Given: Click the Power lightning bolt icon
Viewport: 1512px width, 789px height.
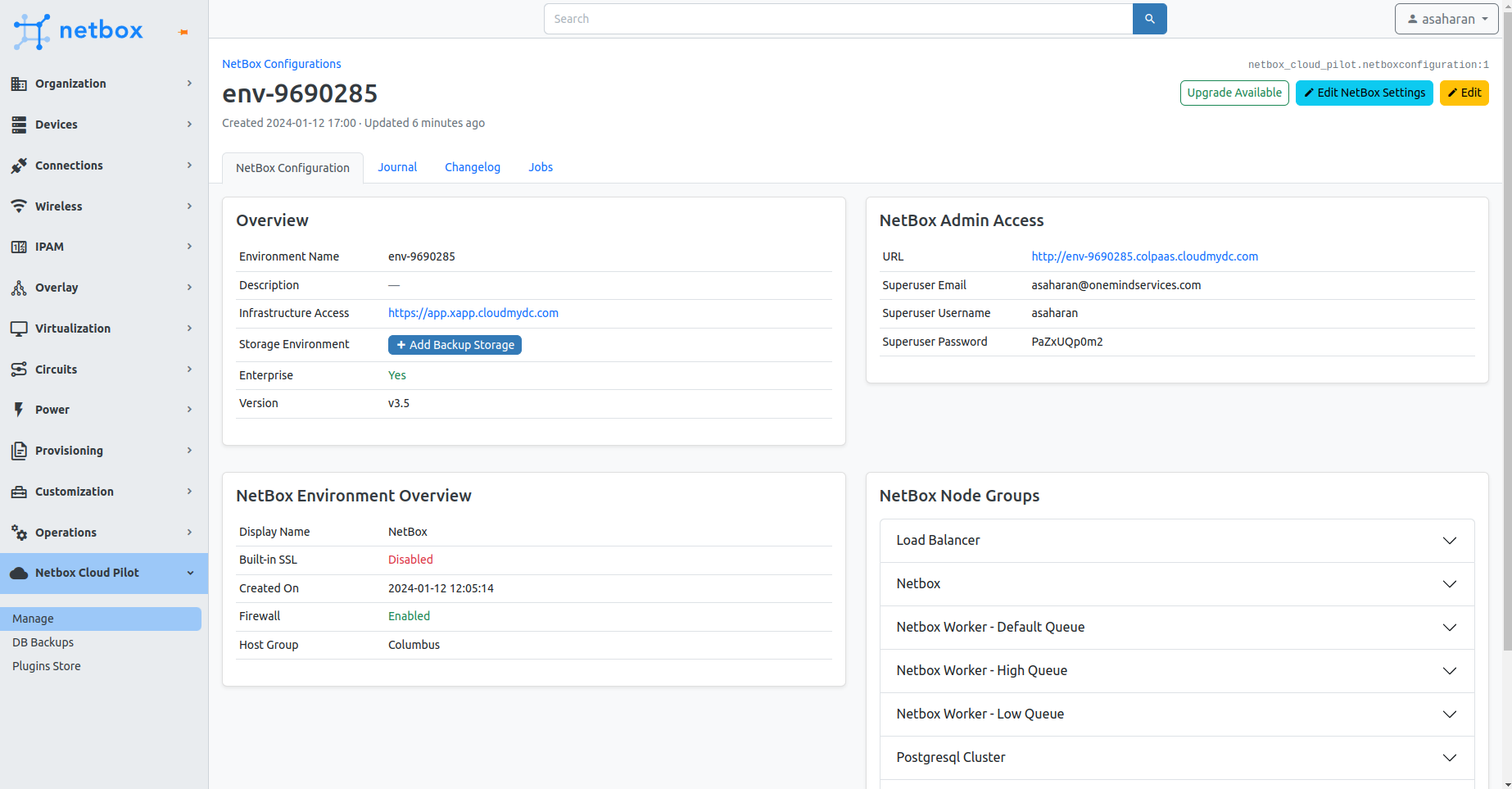Looking at the screenshot, I should pyautogui.click(x=19, y=410).
